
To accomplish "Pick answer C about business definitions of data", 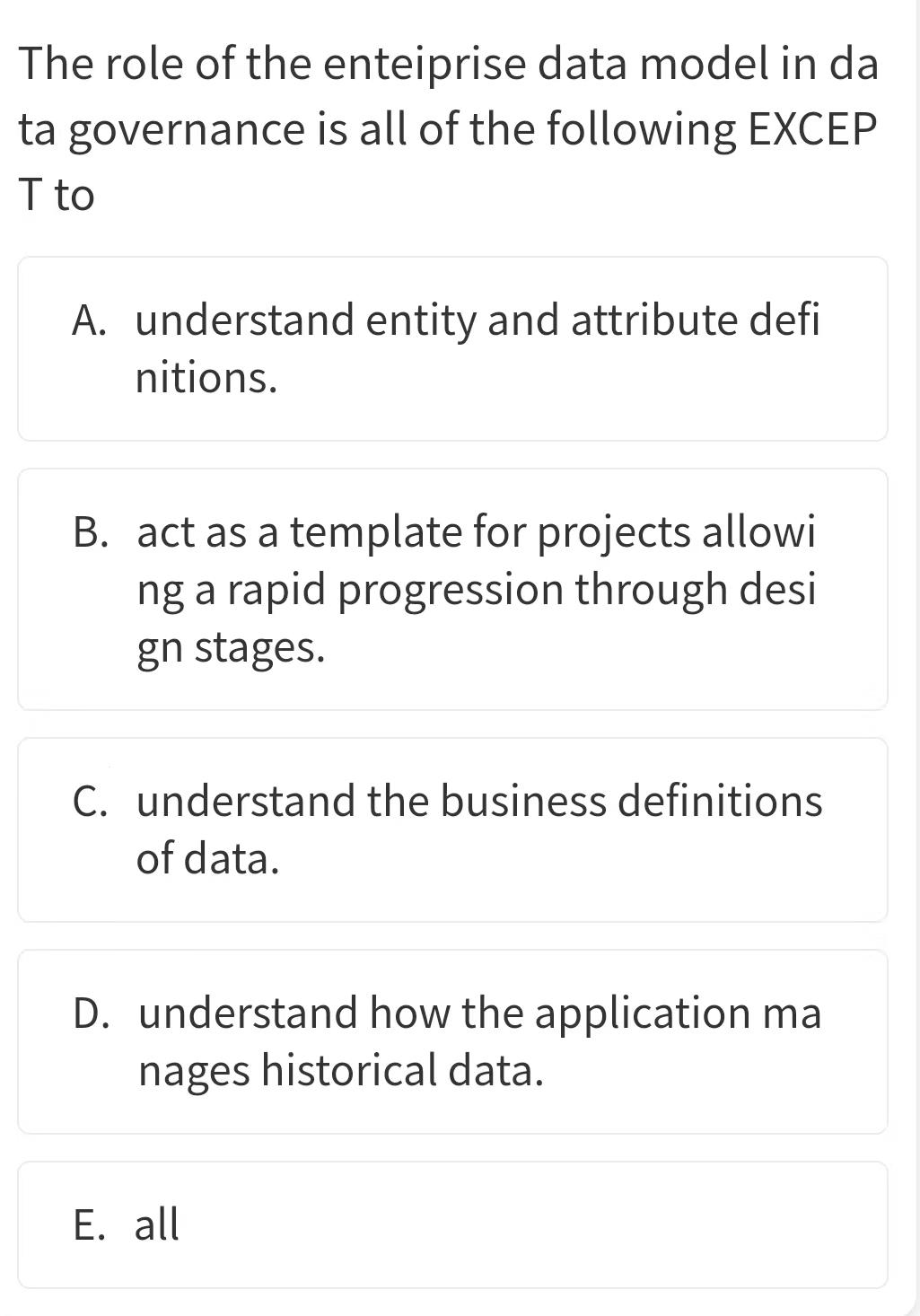I will [452, 829].
